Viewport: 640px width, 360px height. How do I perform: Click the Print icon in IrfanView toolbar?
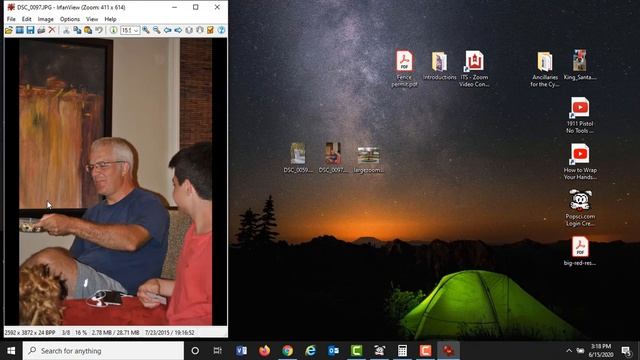pyautogui.click(x=41, y=30)
